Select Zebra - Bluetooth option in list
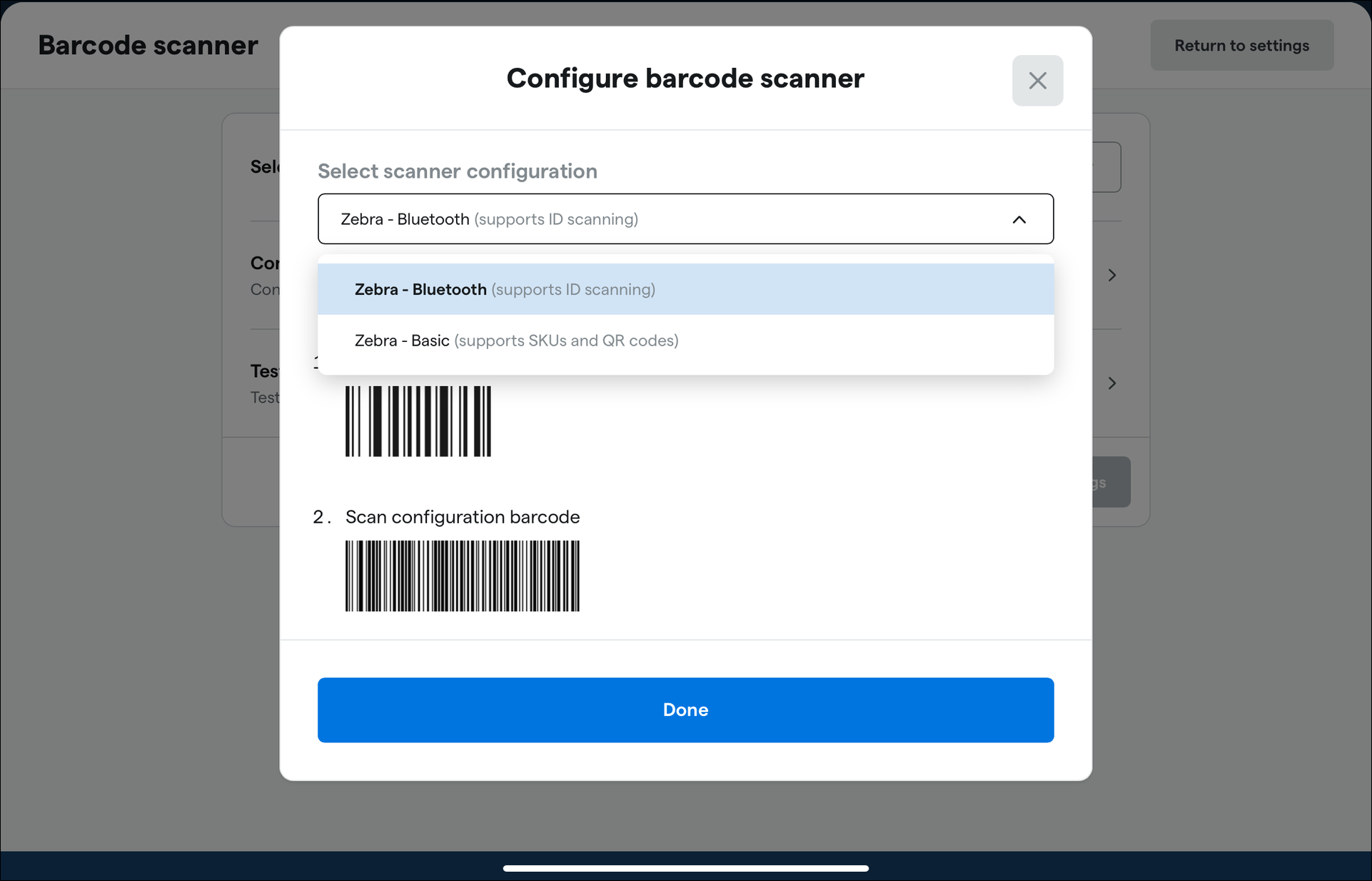This screenshot has width=1372, height=881. pos(685,289)
